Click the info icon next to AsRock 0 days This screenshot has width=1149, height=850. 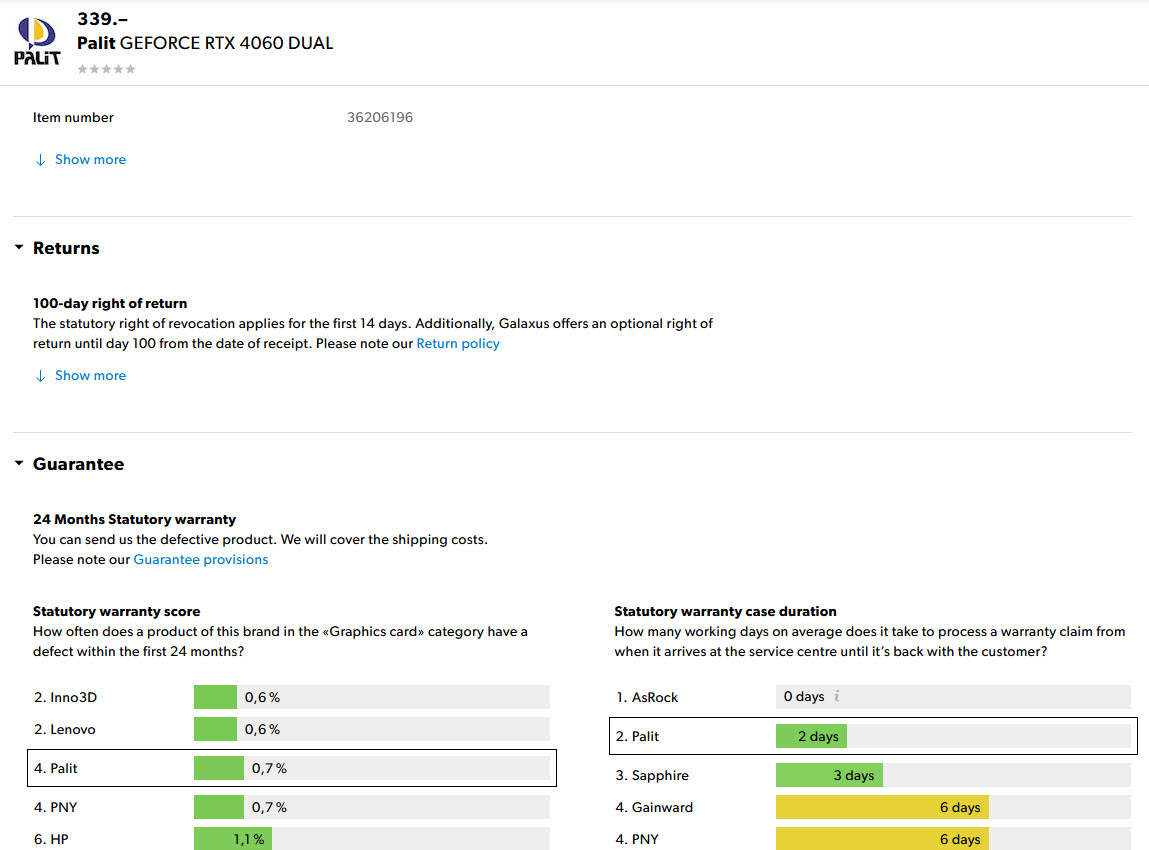(836, 696)
